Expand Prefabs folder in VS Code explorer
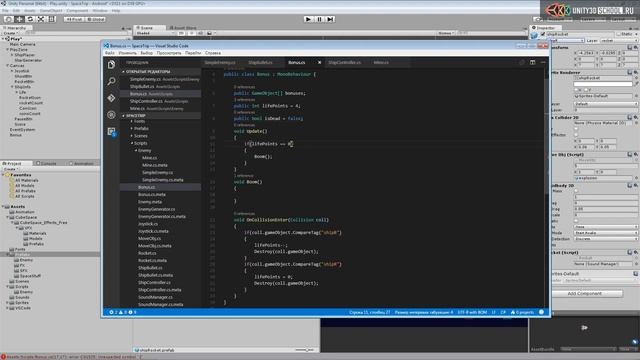The width and height of the screenshot is (640, 360). 141,129
